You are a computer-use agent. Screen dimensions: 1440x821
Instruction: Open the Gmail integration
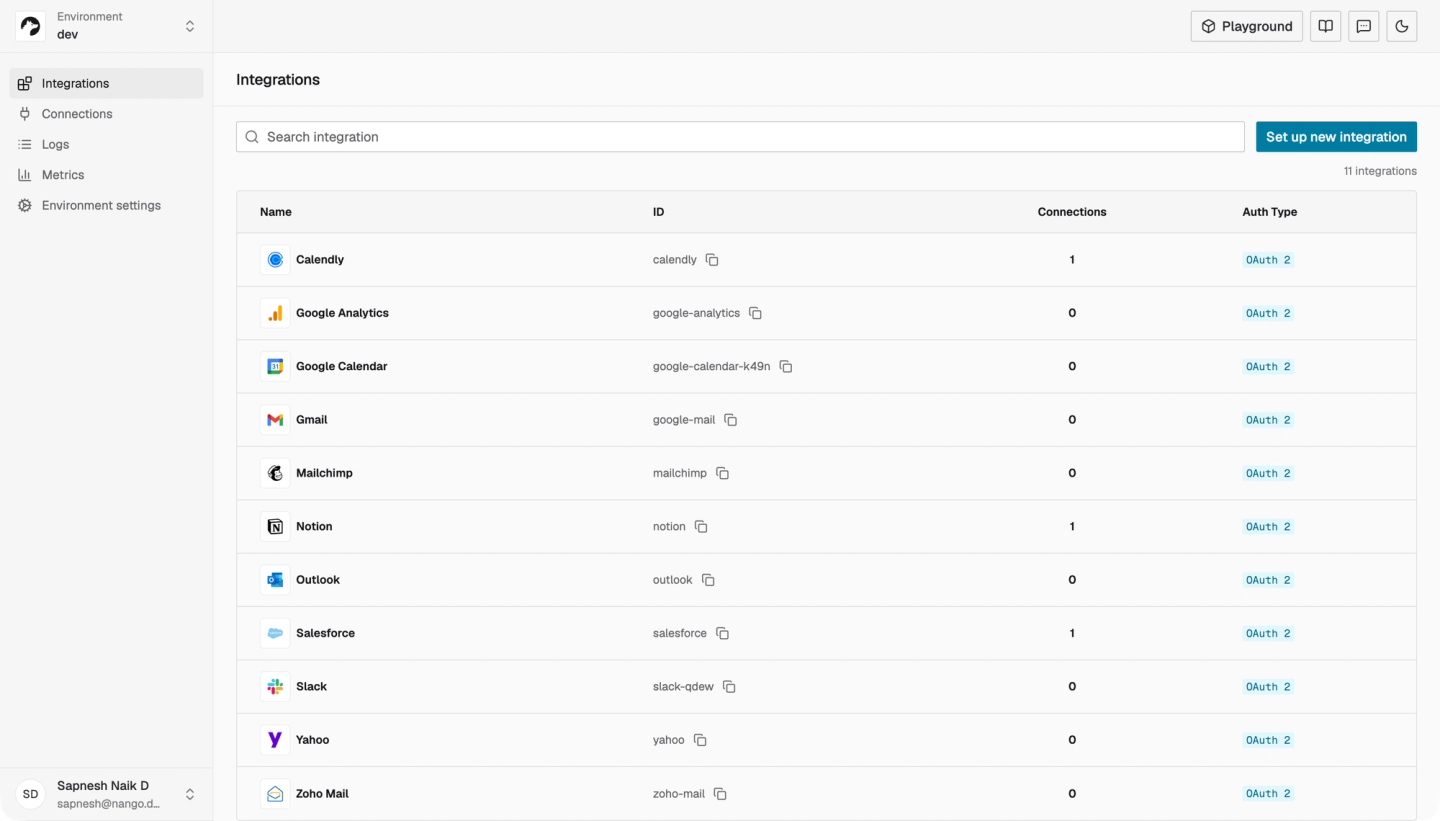pyautogui.click(x=826, y=420)
